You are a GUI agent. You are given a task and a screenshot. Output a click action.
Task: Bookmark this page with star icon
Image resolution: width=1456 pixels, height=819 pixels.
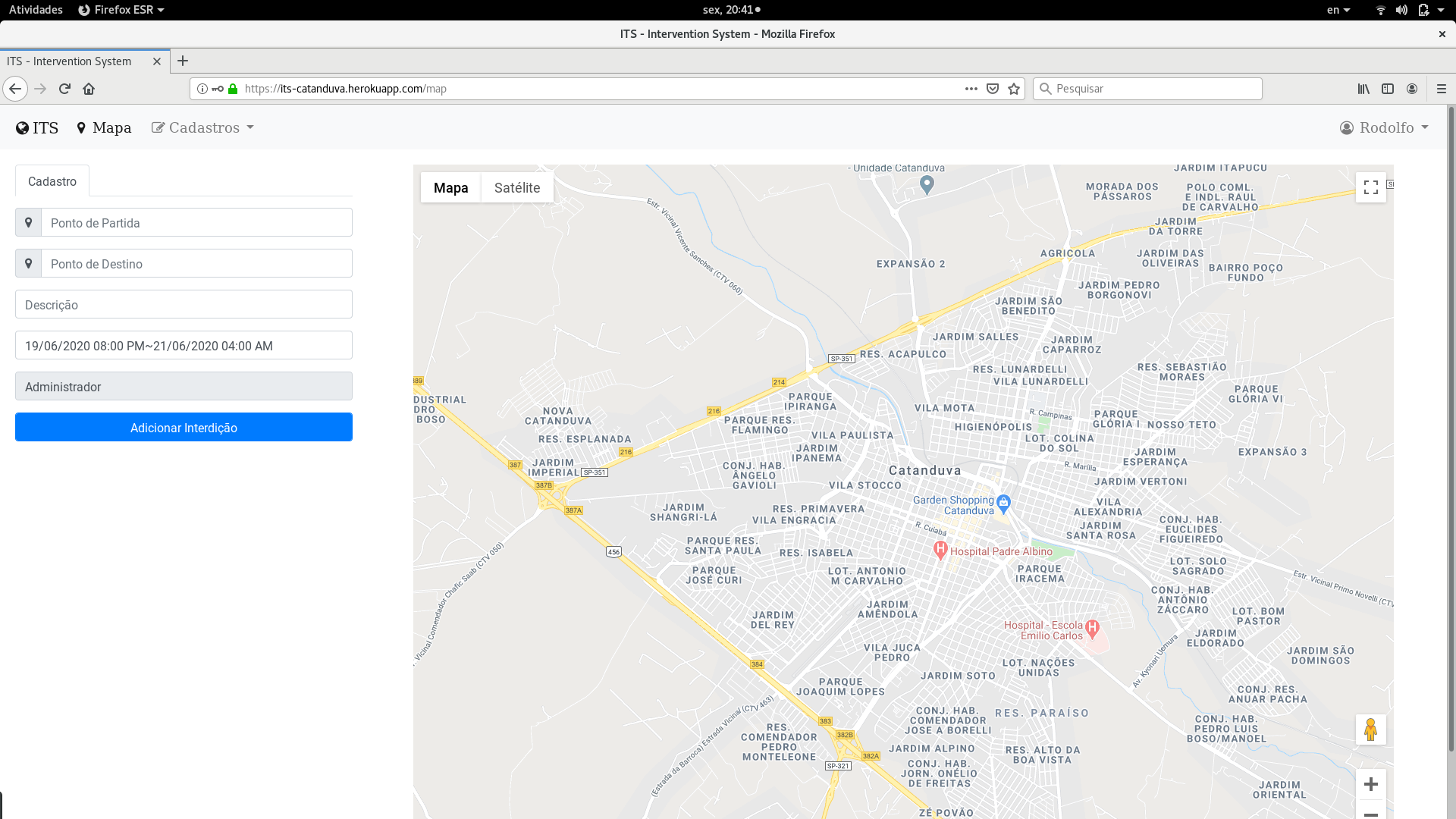[x=1014, y=89]
